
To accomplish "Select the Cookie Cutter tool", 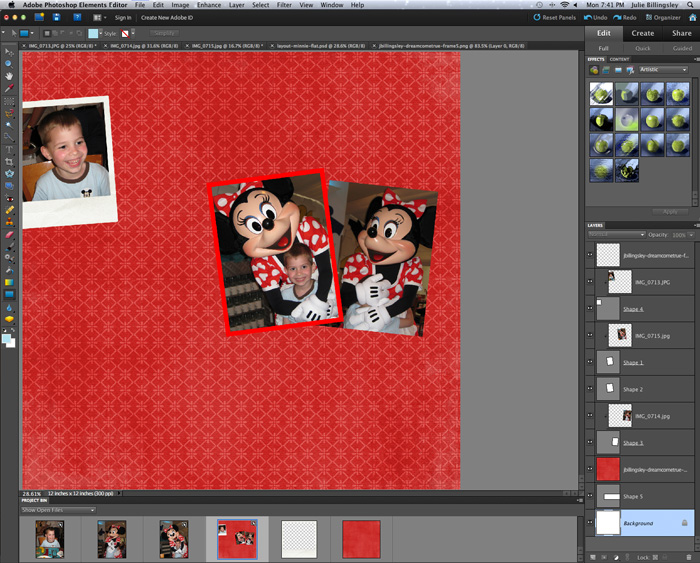I will click(x=9, y=174).
